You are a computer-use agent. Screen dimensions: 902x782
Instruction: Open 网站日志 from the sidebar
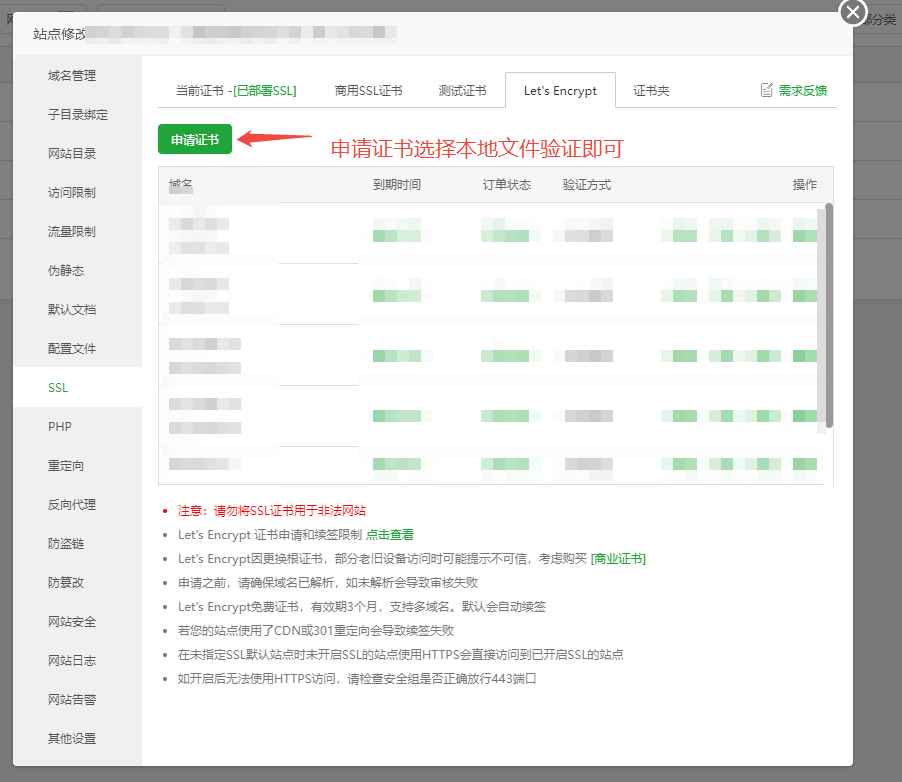[x=72, y=661]
